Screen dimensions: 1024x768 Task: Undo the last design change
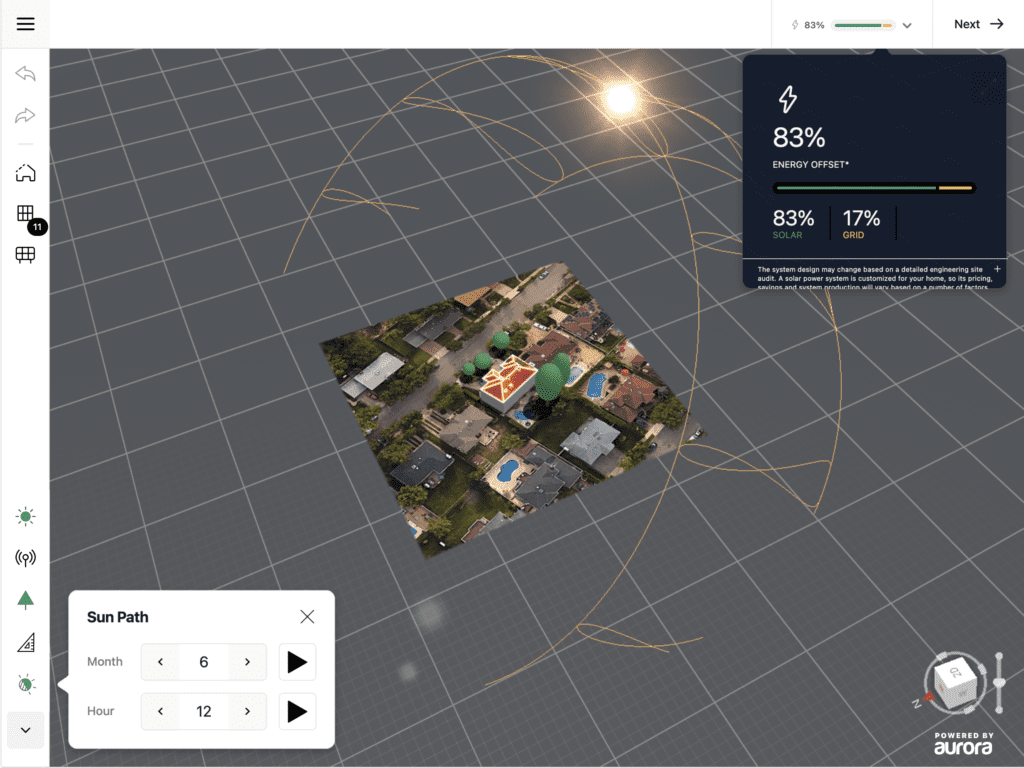tap(25, 73)
